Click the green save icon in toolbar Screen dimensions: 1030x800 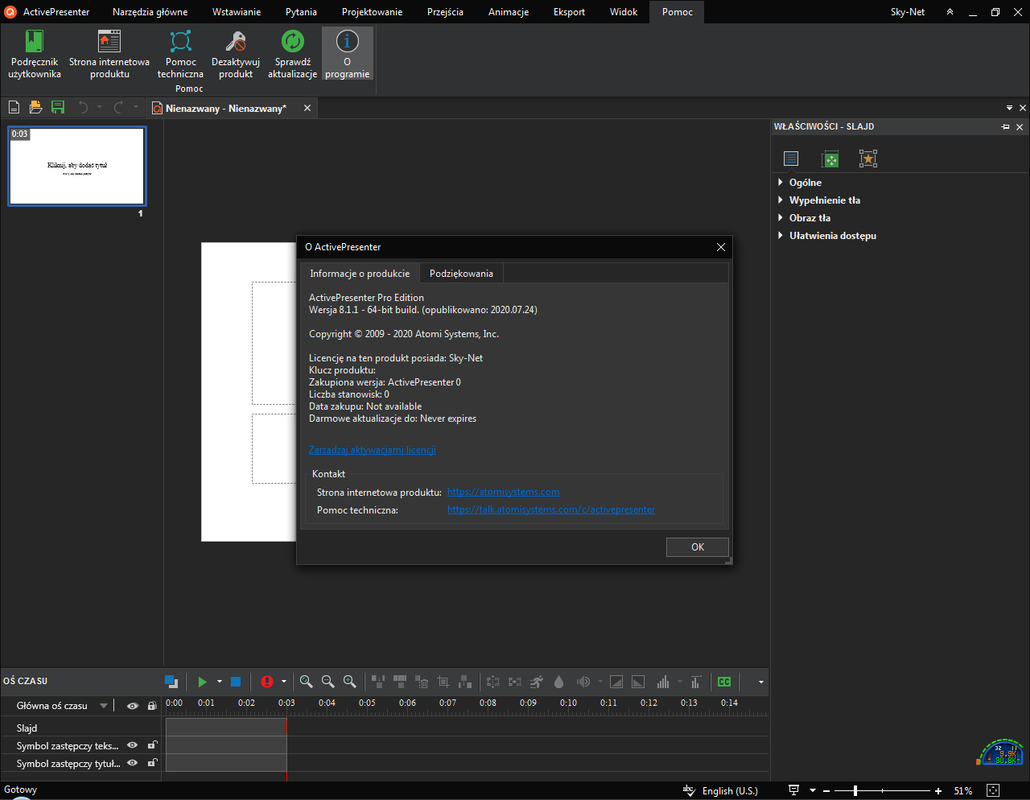click(x=58, y=108)
